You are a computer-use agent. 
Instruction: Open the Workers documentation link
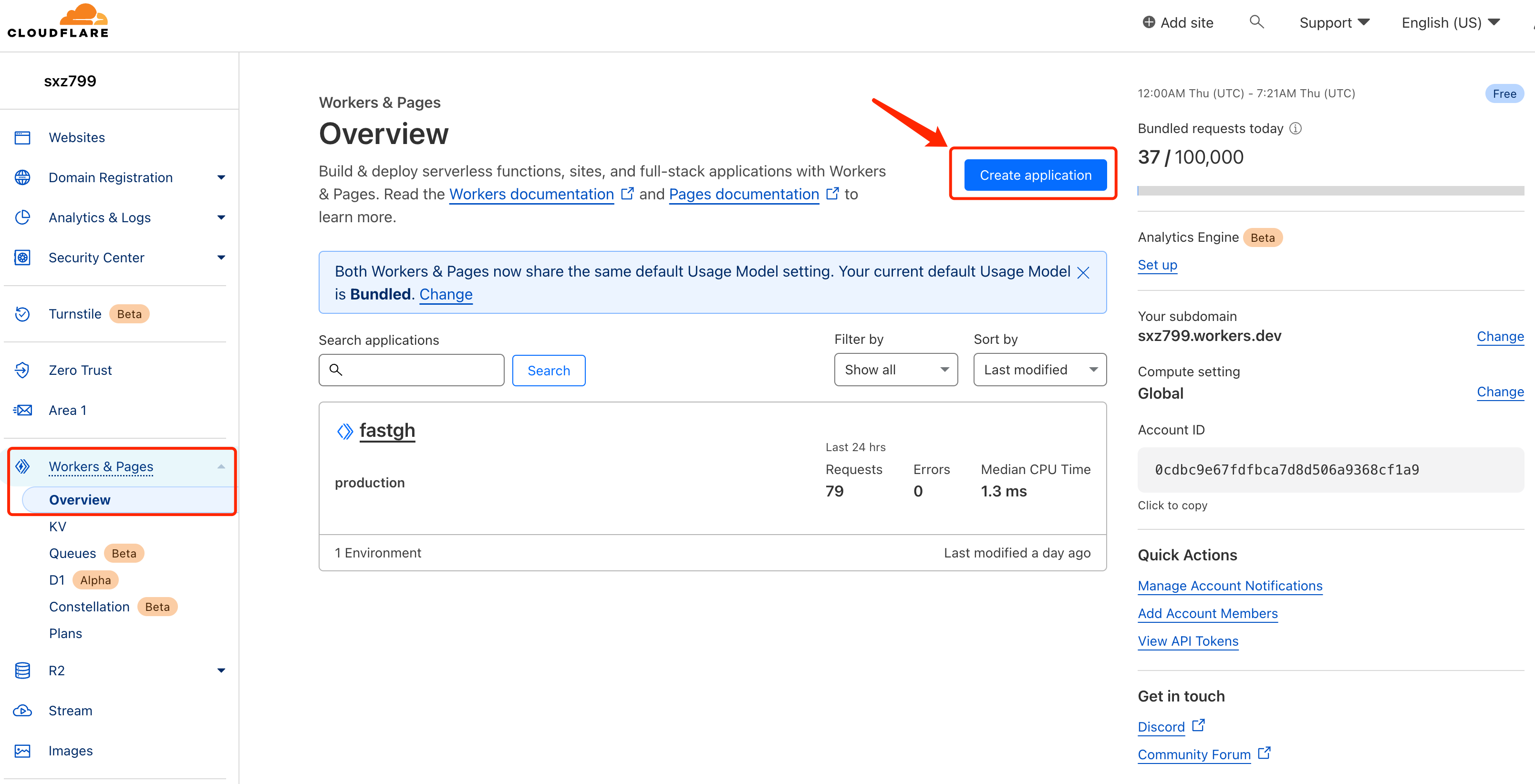point(531,194)
